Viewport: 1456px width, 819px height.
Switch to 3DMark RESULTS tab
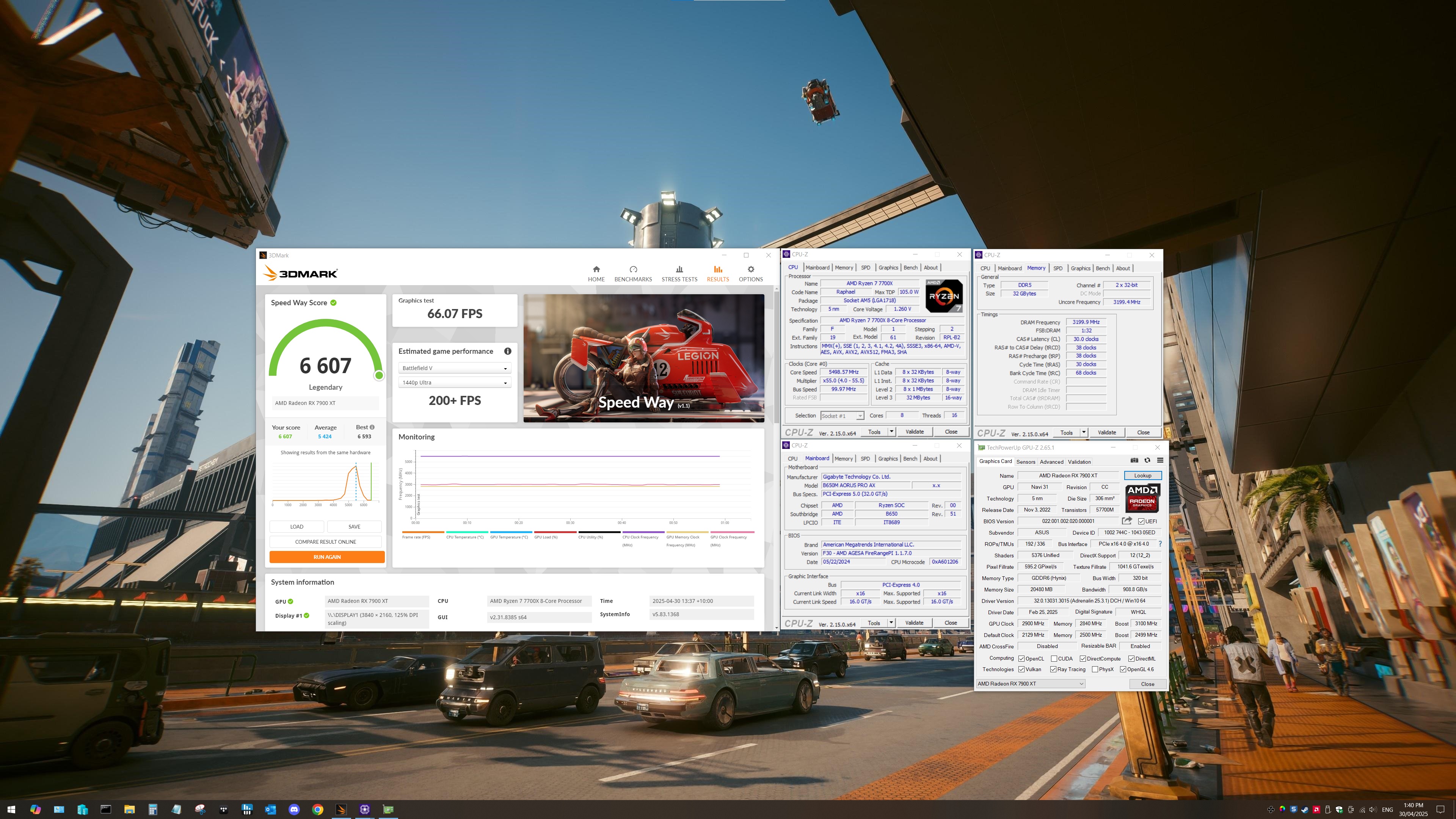(718, 273)
